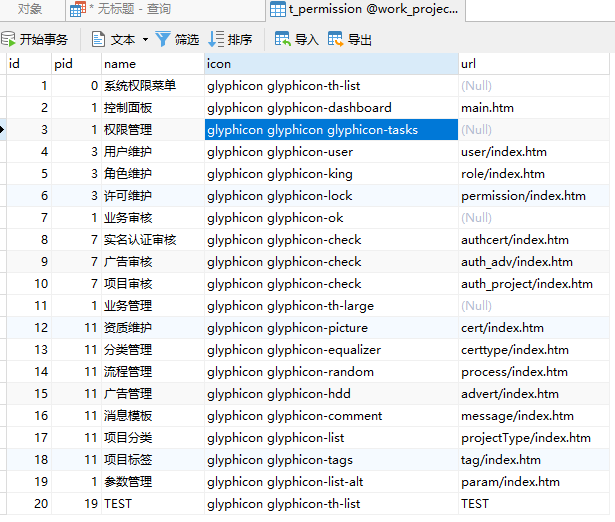Open the dropdown arrow next to 文本
615x522 pixels.
point(145,40)
